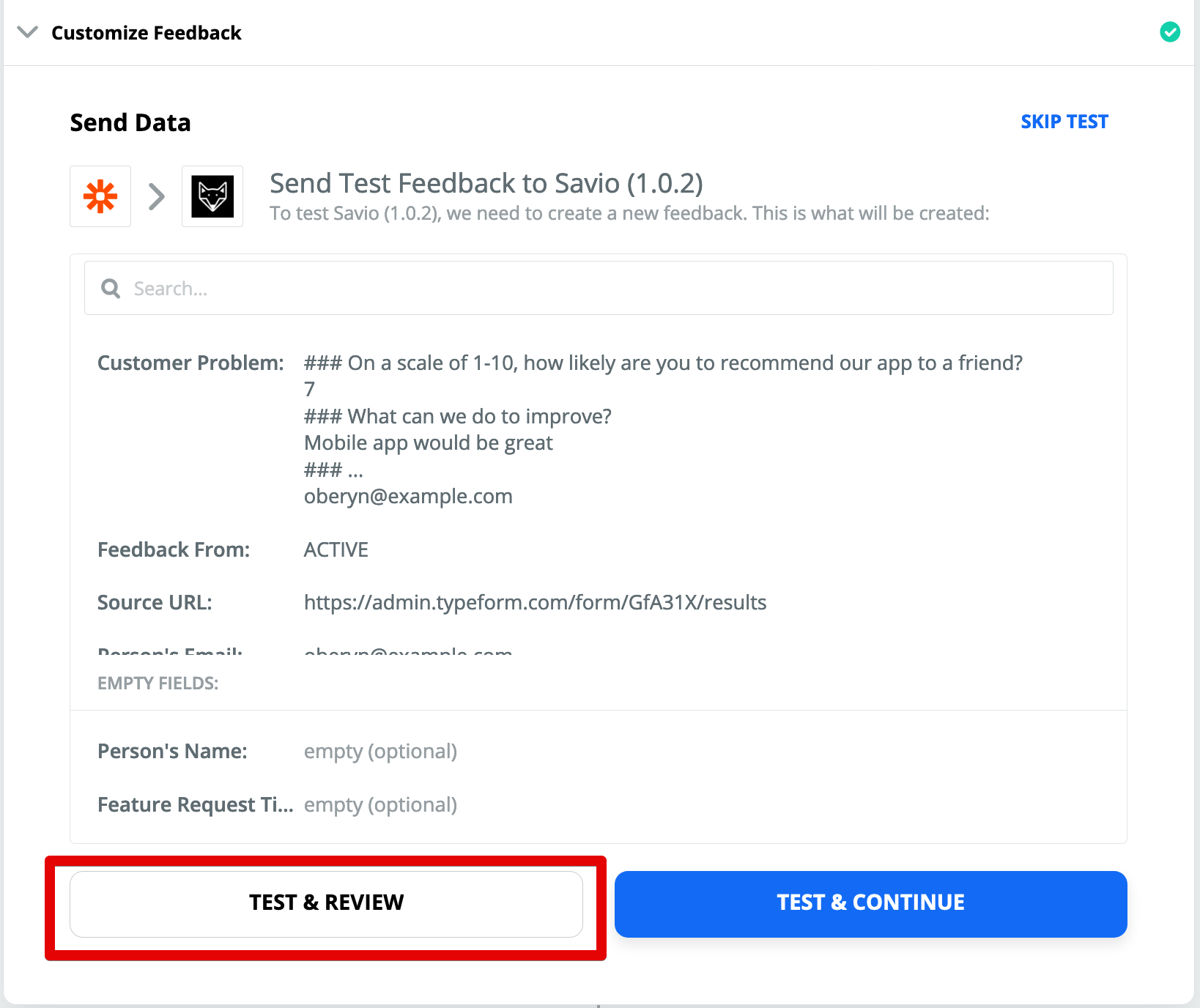Click the arrow between app icons
The image size is (1200, 1008).
tap(157, 196)
